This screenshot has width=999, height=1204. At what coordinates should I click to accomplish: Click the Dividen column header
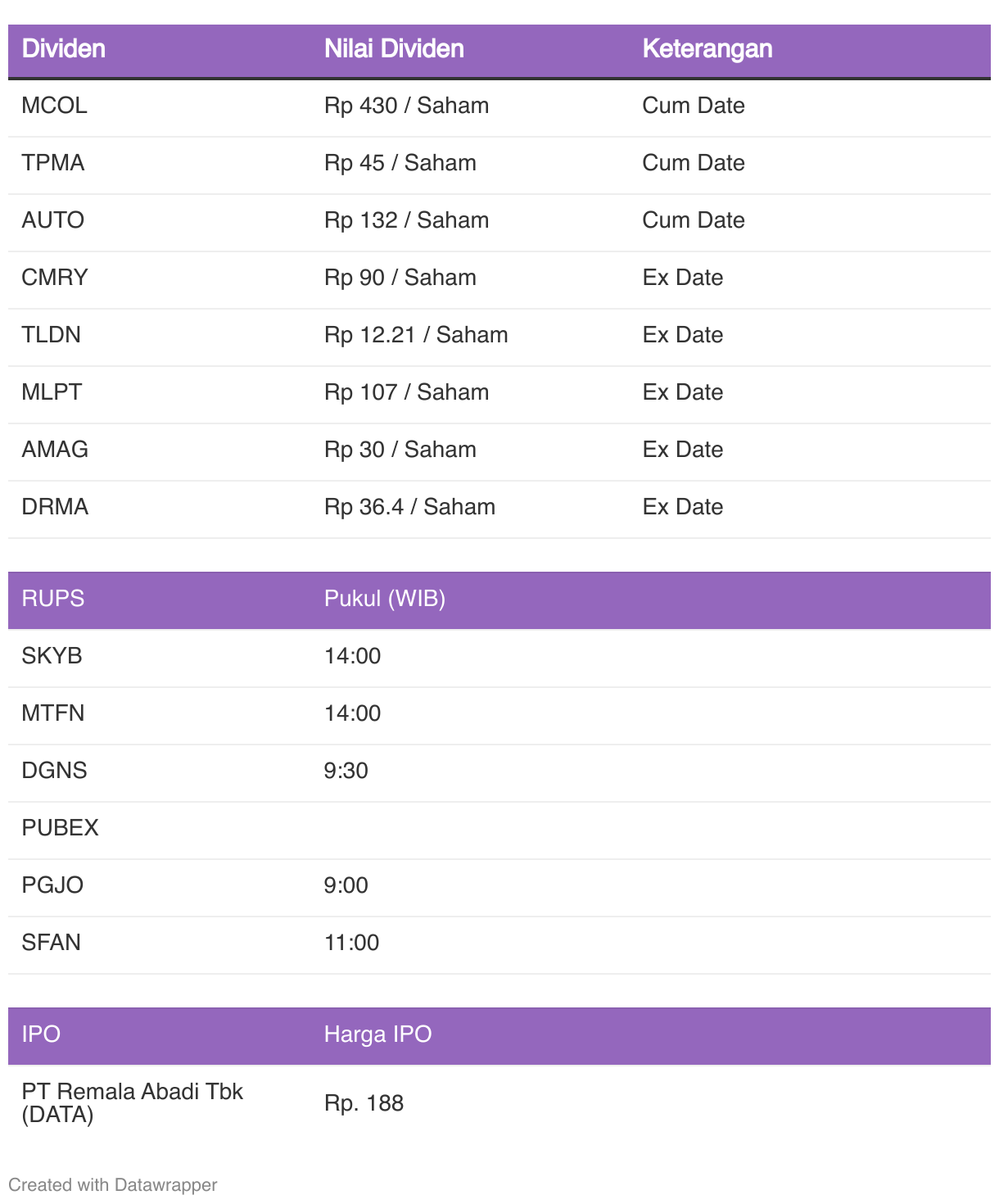tap(63, 49)
